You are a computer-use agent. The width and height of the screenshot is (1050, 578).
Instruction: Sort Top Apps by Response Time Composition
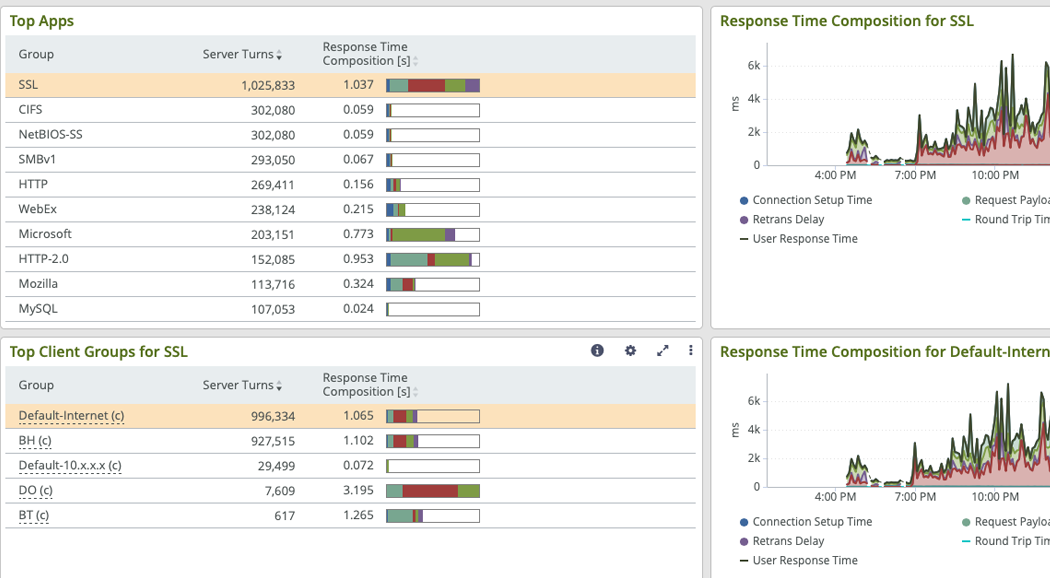coord(368,54)
